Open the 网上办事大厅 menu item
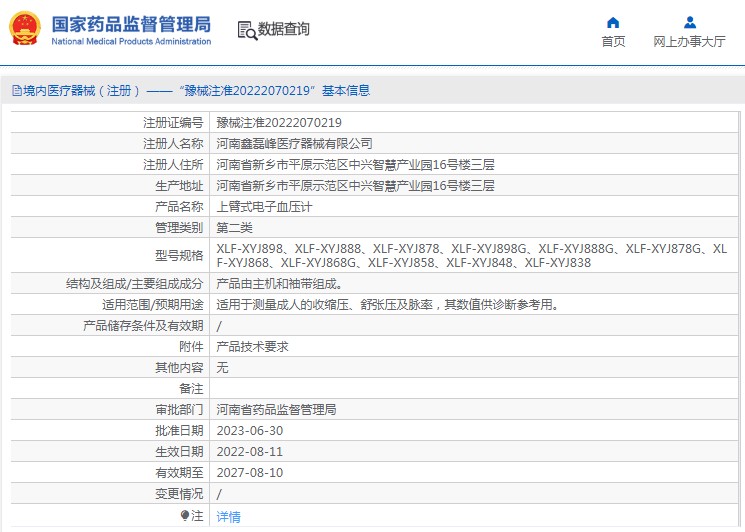The height and width of the screenshot is (532, 745). tap(689, 42)
